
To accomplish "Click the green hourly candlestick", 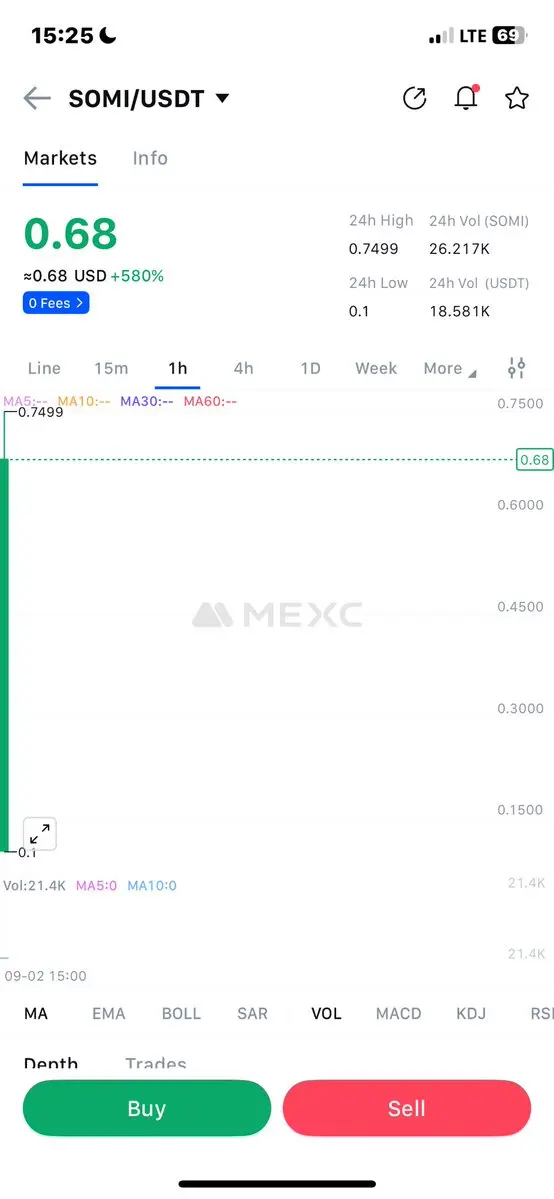I will (x=4, y=655).
